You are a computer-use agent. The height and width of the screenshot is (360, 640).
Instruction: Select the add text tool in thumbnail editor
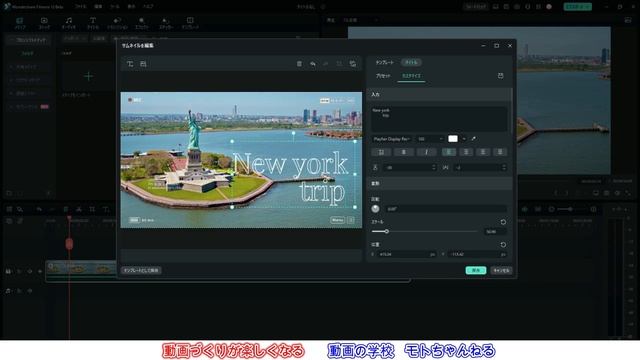pos(130,64)
